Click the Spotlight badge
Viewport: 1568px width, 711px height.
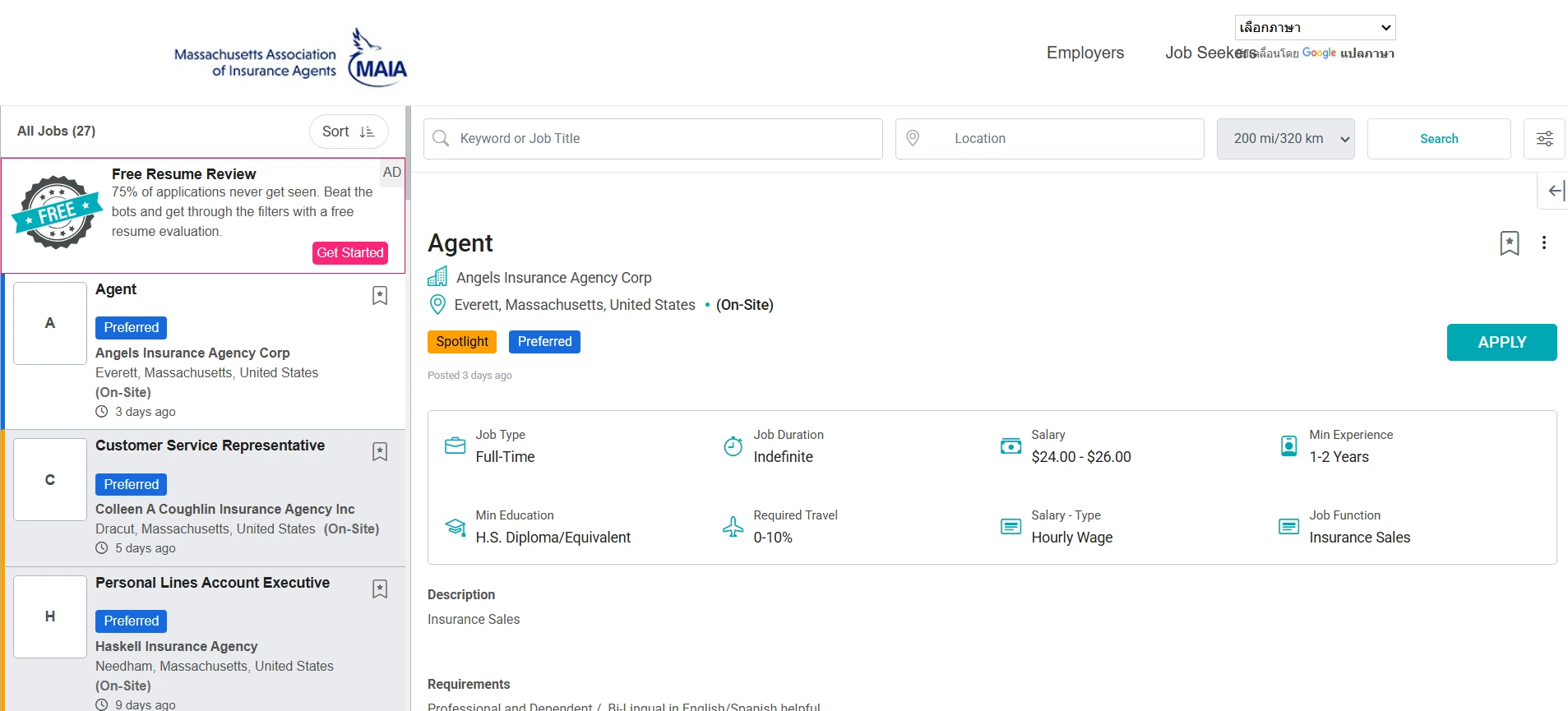[462, 342]
